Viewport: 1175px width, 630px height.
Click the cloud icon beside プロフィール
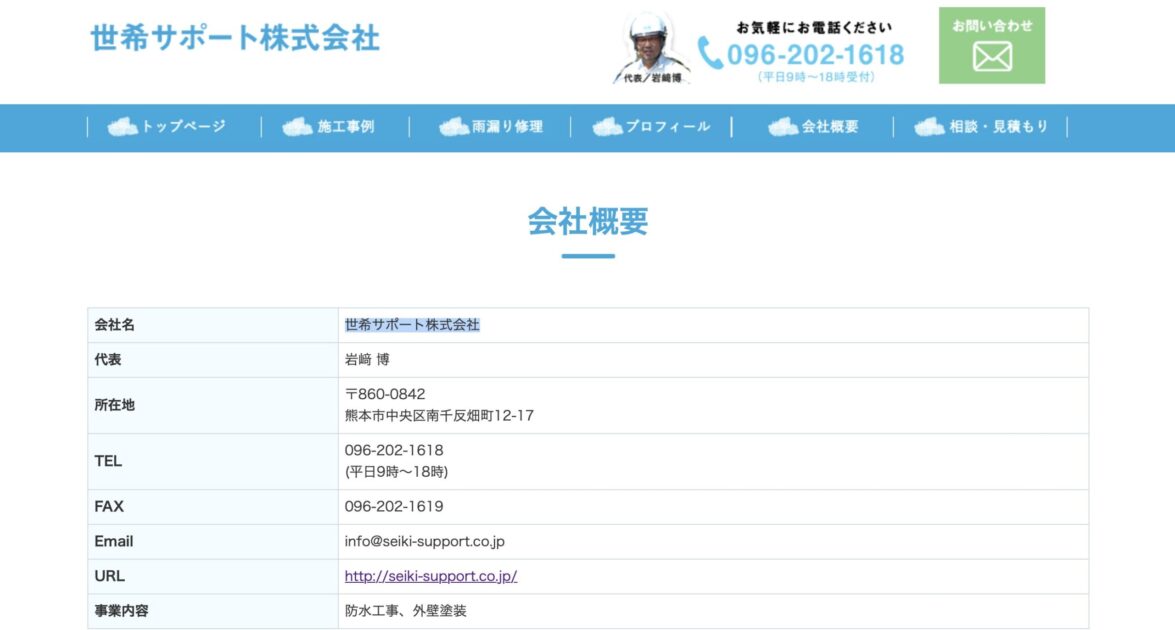[607, 127]
